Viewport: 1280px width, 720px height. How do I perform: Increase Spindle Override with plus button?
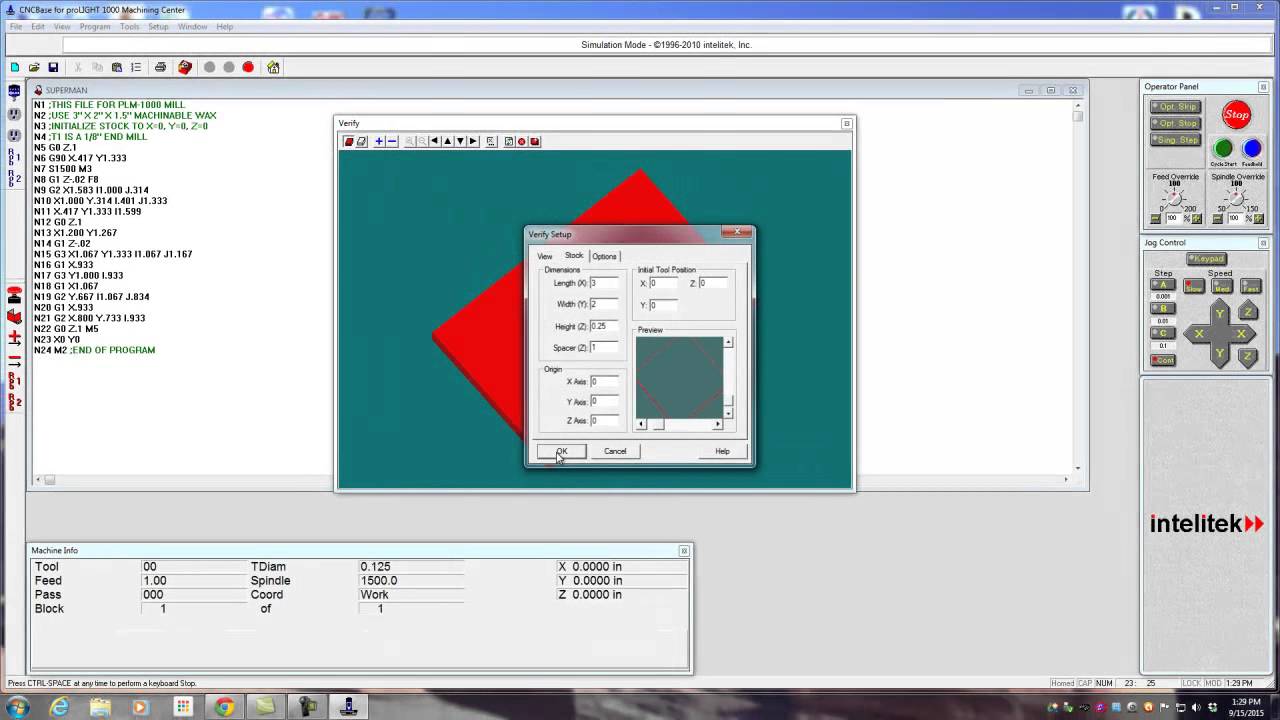pyautogui.click(x=1258, y=219)
